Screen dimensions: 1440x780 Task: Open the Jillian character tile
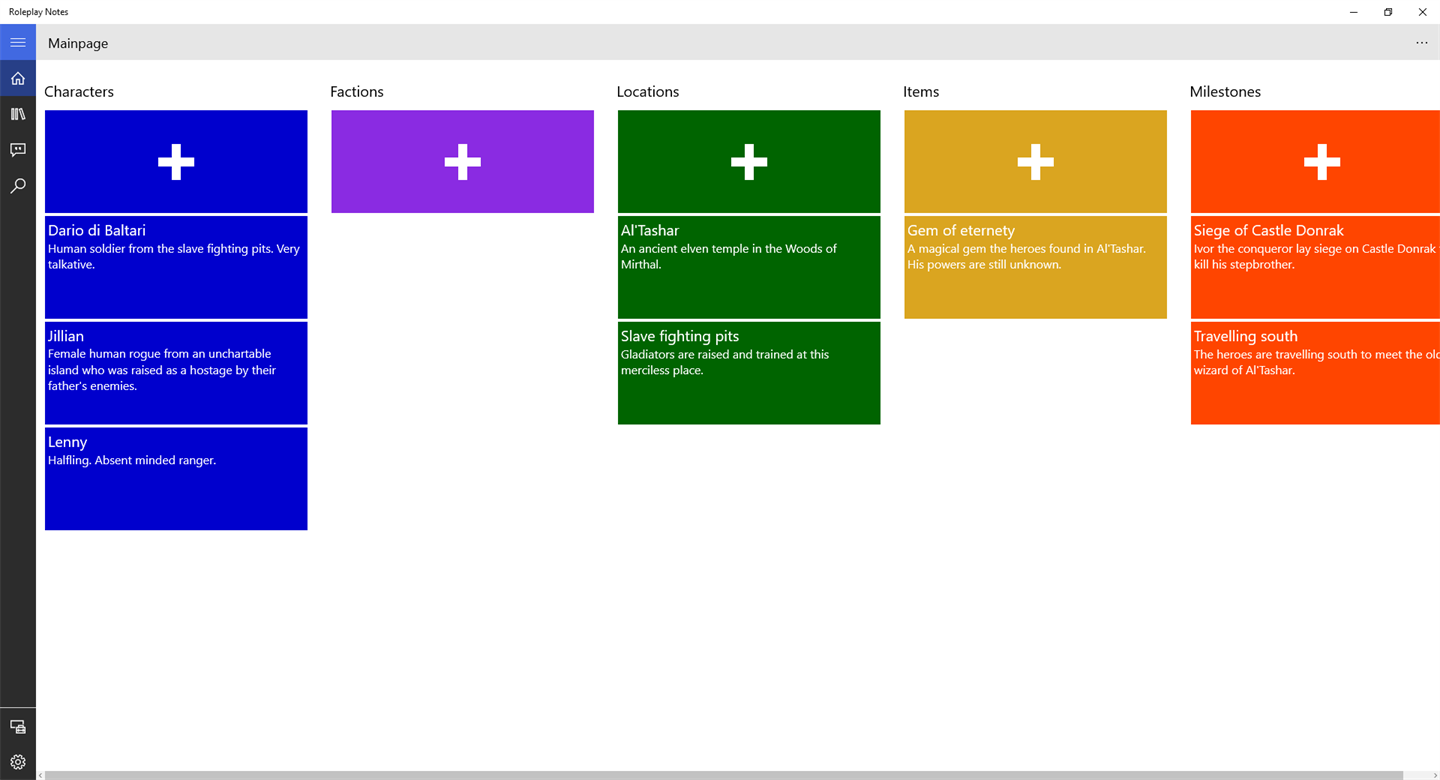click(x=176, y=373)
